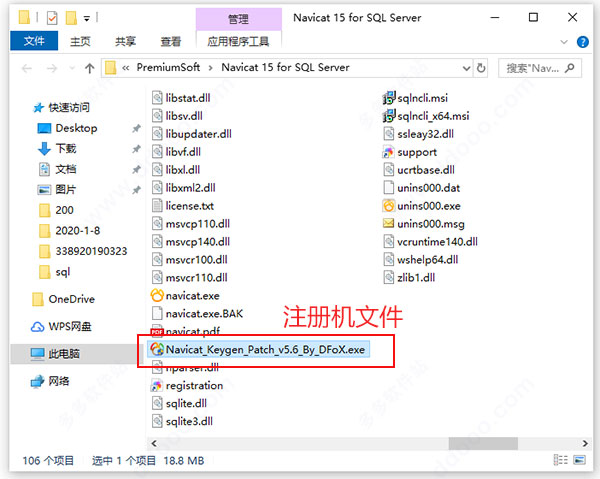Click PremiumSoft in the breadcrumb path

[x=168, y=67]
